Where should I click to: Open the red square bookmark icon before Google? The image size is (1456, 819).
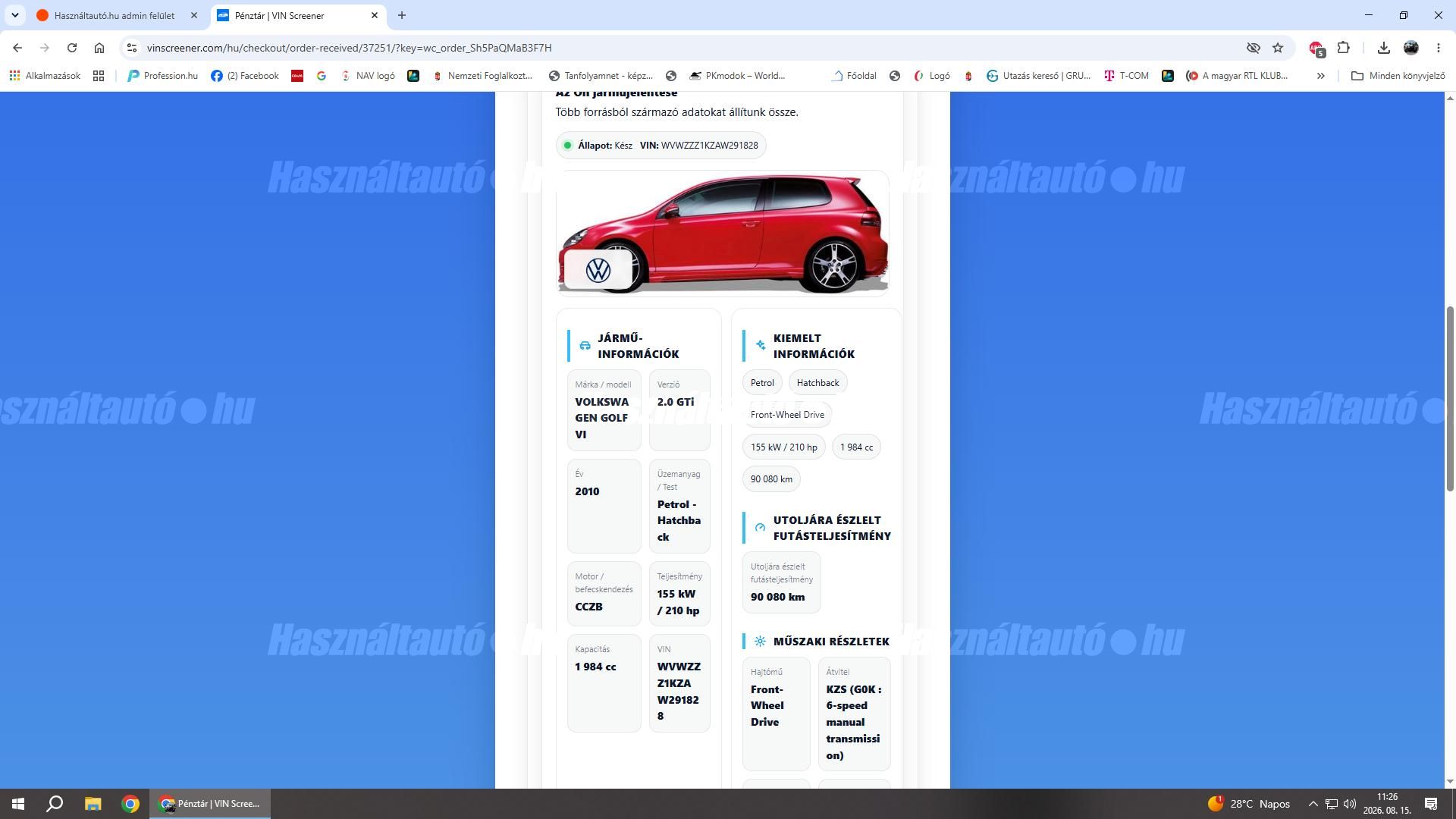coord(297,76)
